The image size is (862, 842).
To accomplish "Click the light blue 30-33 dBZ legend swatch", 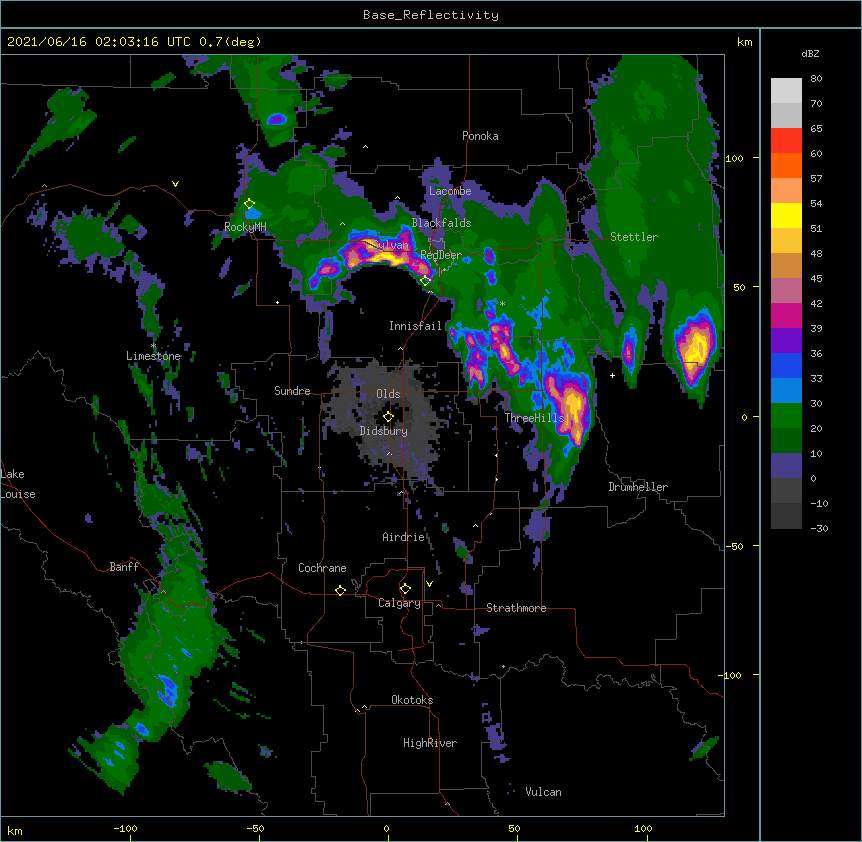I will click(x=786, y=391).
